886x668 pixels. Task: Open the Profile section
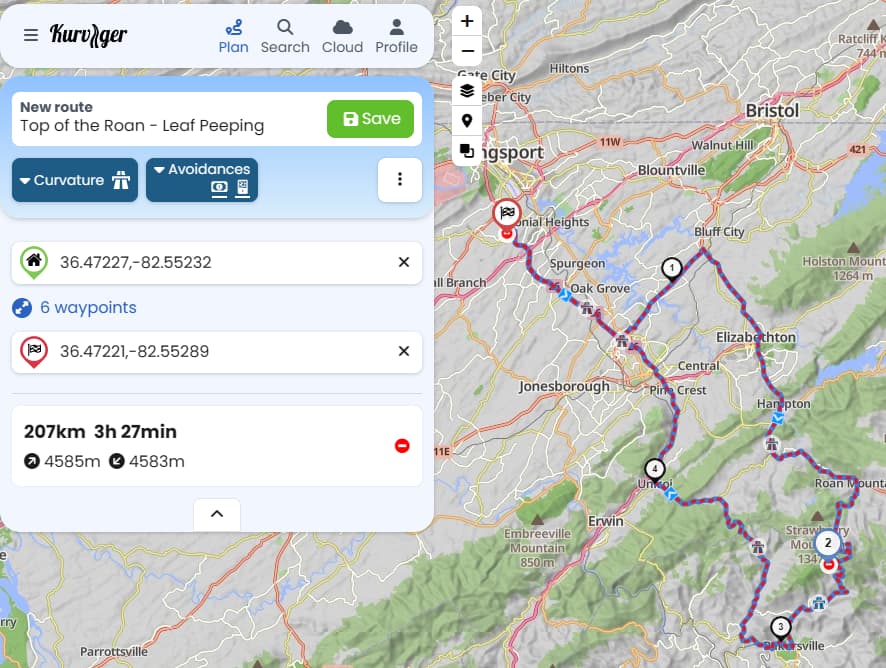396,36
